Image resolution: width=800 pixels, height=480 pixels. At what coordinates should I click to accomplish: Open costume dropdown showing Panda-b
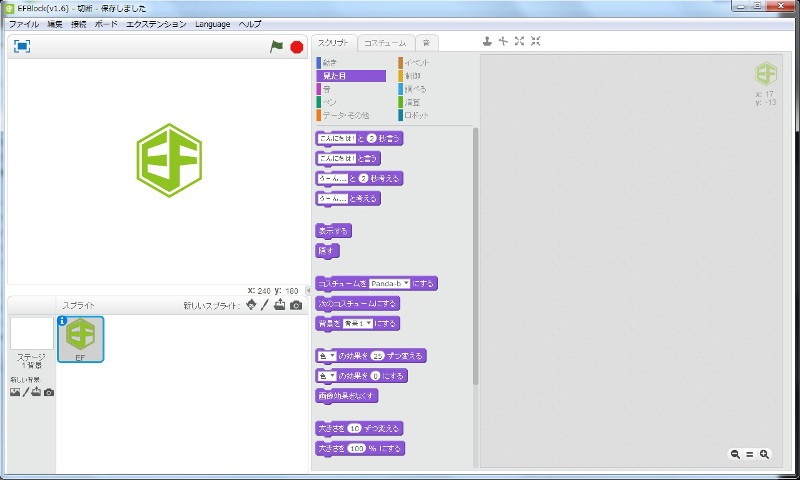[389, 284]
